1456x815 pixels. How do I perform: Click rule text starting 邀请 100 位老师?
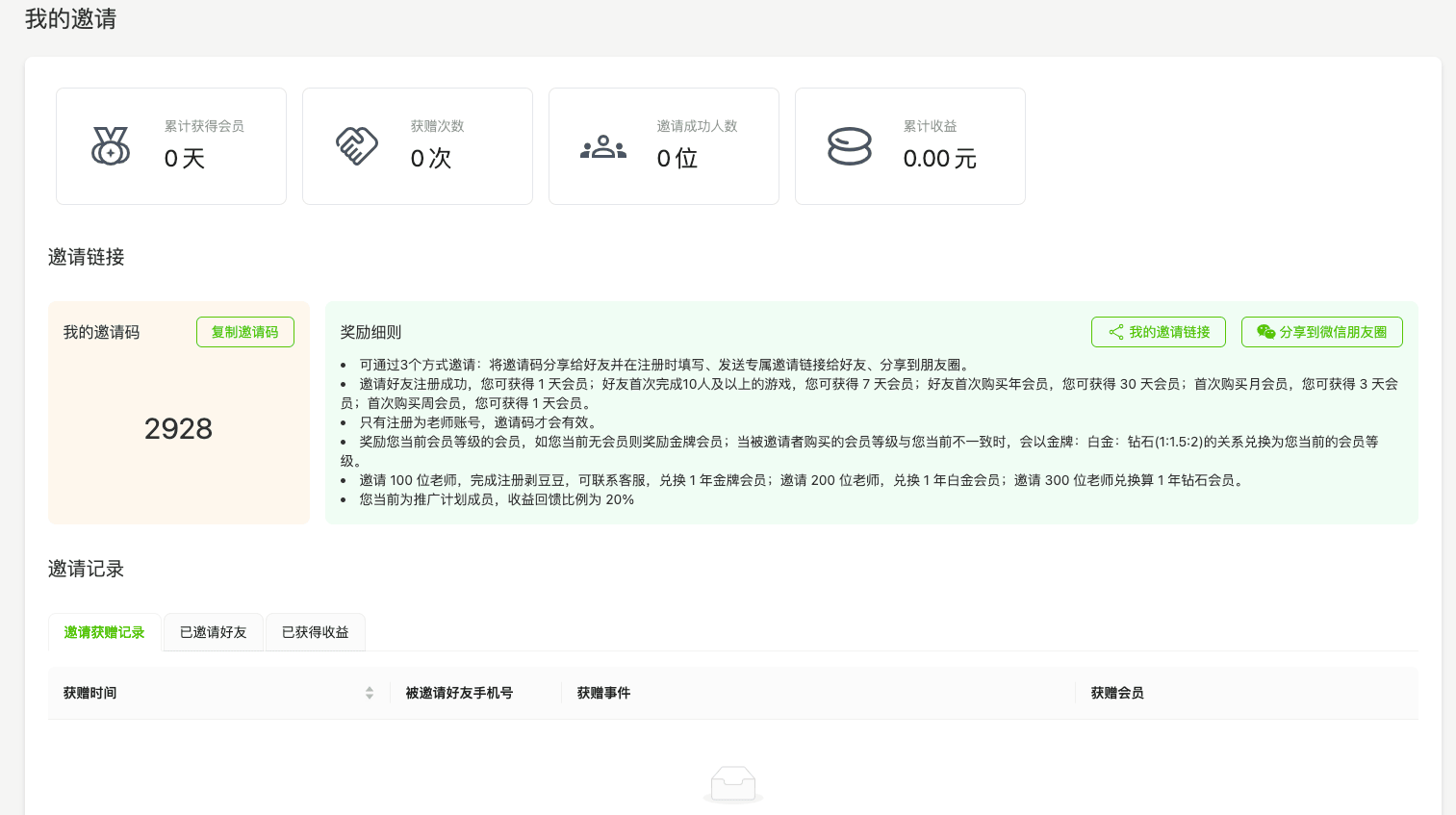pos(804,480)
